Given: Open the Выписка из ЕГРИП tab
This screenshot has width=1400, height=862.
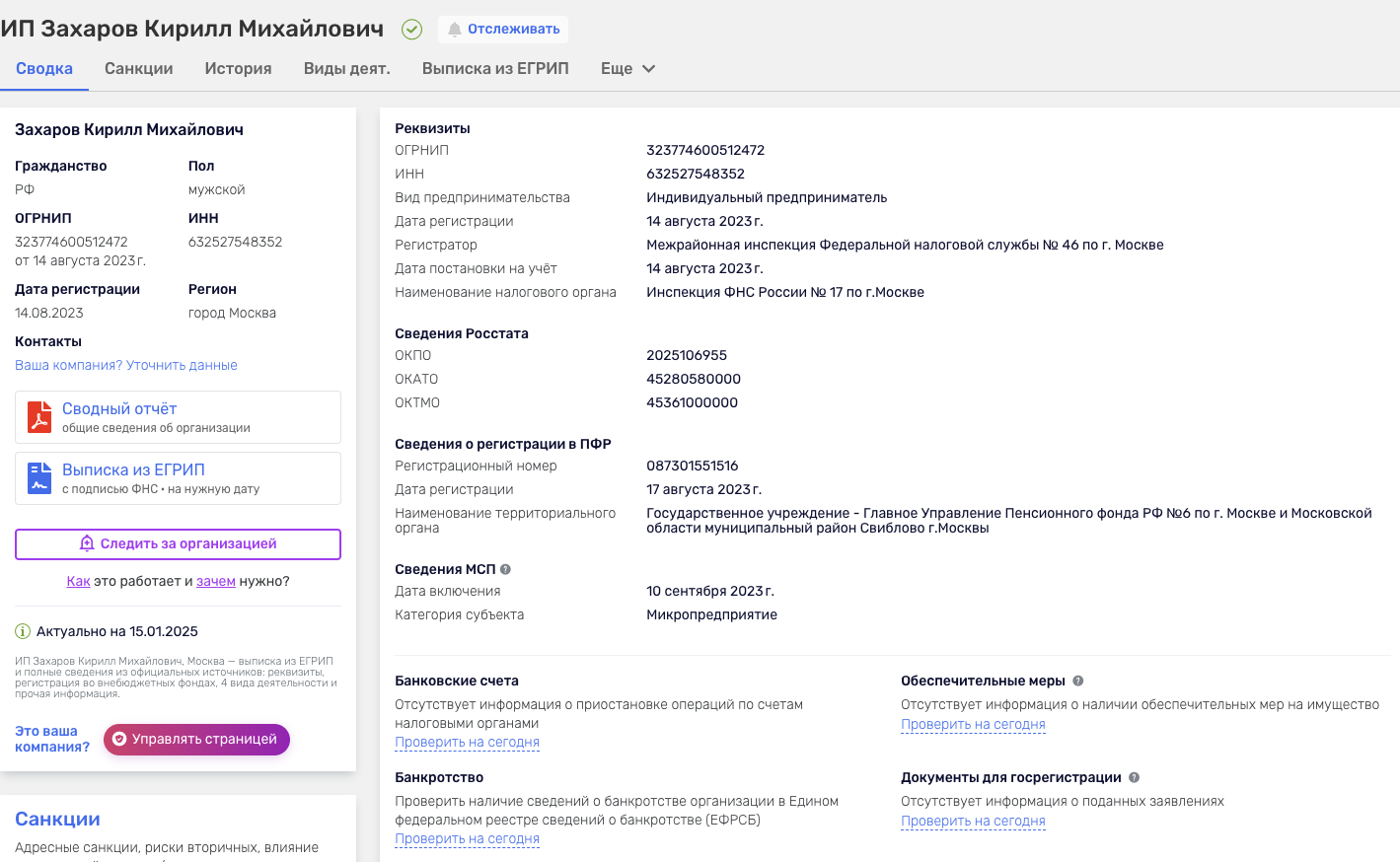Looking at the screenshot, I should 495,69.
